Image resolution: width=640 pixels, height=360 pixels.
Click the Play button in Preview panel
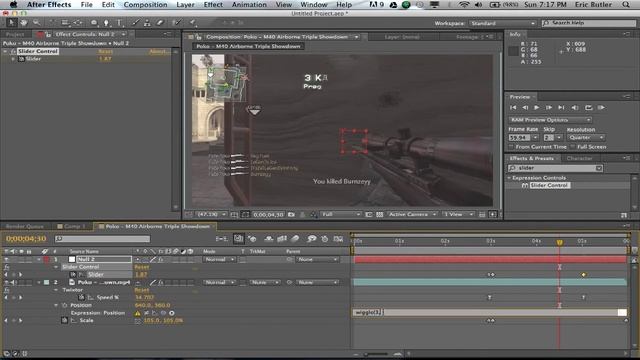tap(537, 108)
